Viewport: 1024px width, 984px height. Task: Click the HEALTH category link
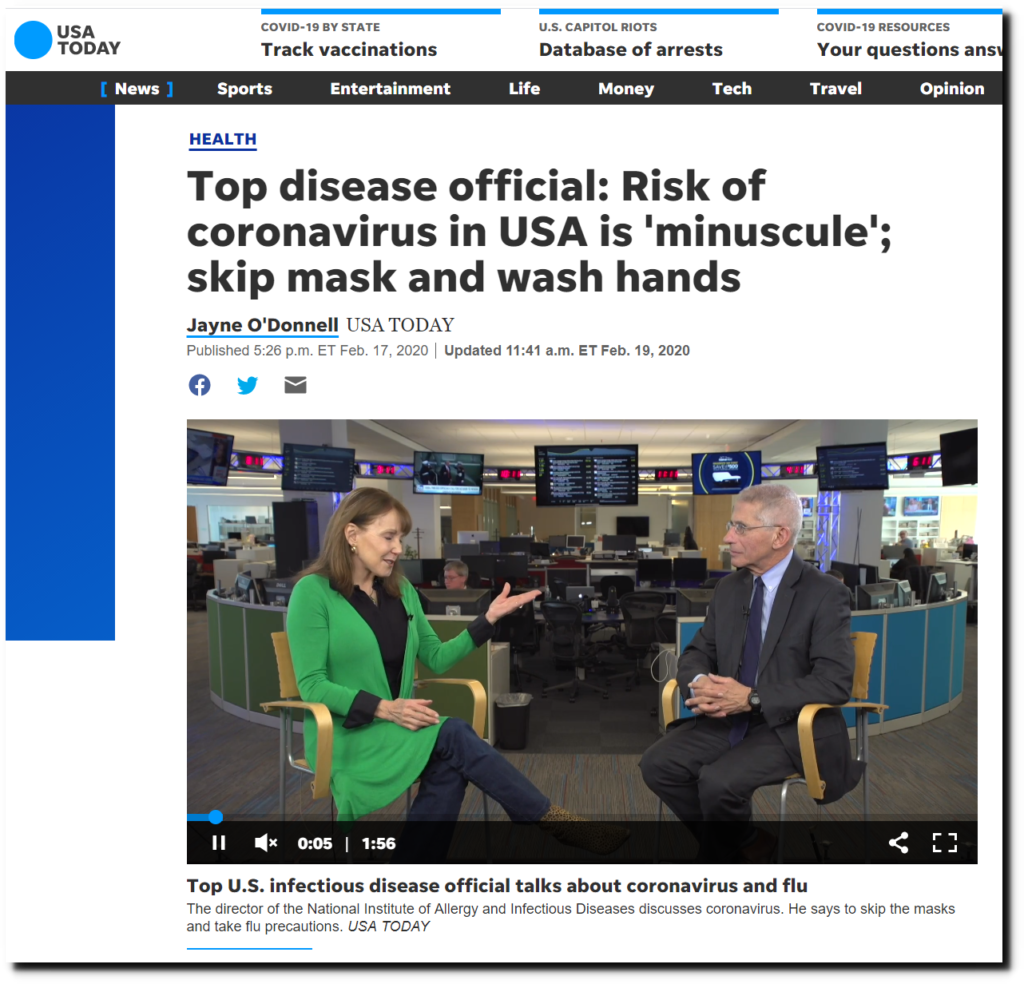[223, 139]
